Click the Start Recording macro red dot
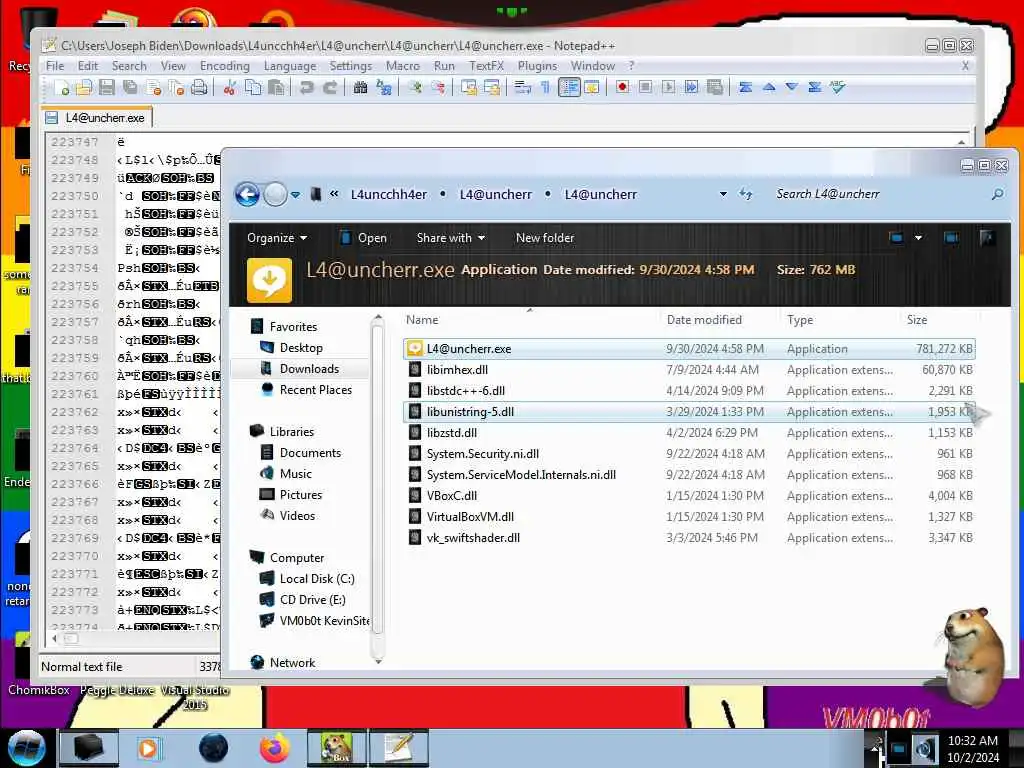This screenshot has height=768, width=1024. pyautogui.click(x=622, y=87)
